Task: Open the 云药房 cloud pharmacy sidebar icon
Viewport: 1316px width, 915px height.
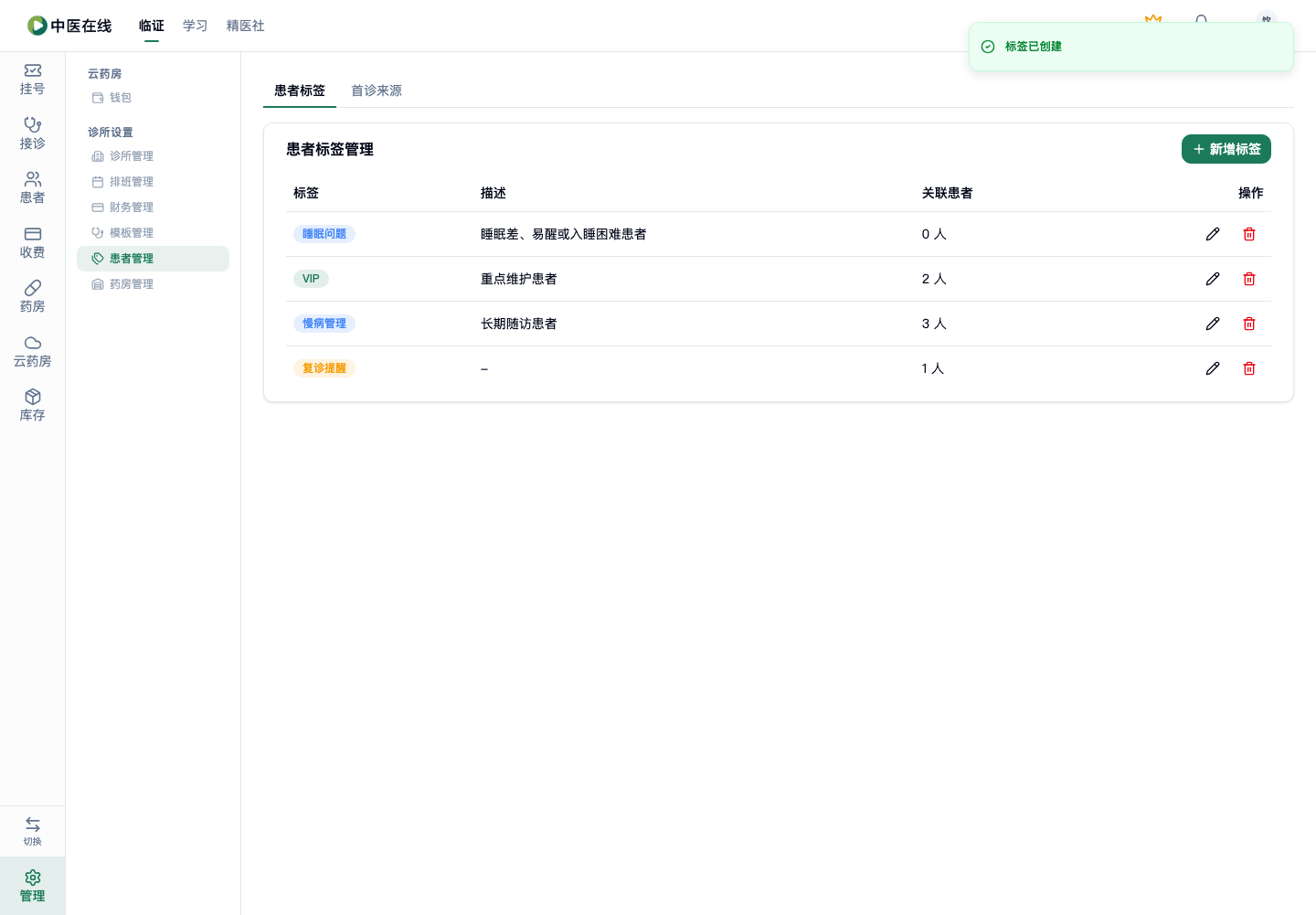Action: [x=32, y=352]
